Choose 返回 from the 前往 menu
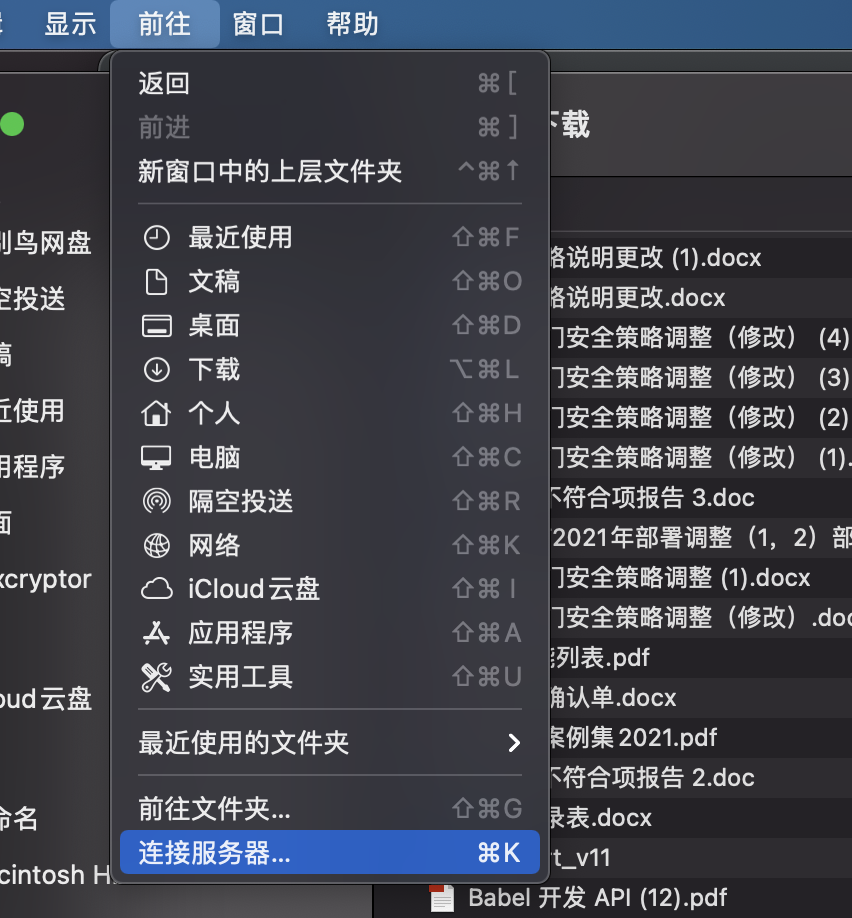Screen dimensions: 852x918 [x=330, y=83]
